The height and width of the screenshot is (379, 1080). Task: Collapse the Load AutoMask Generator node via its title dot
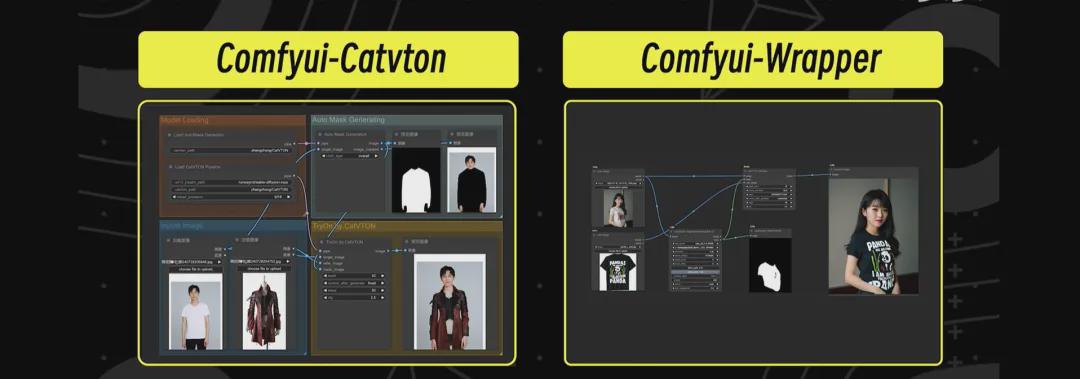click(x=169, y=135)
